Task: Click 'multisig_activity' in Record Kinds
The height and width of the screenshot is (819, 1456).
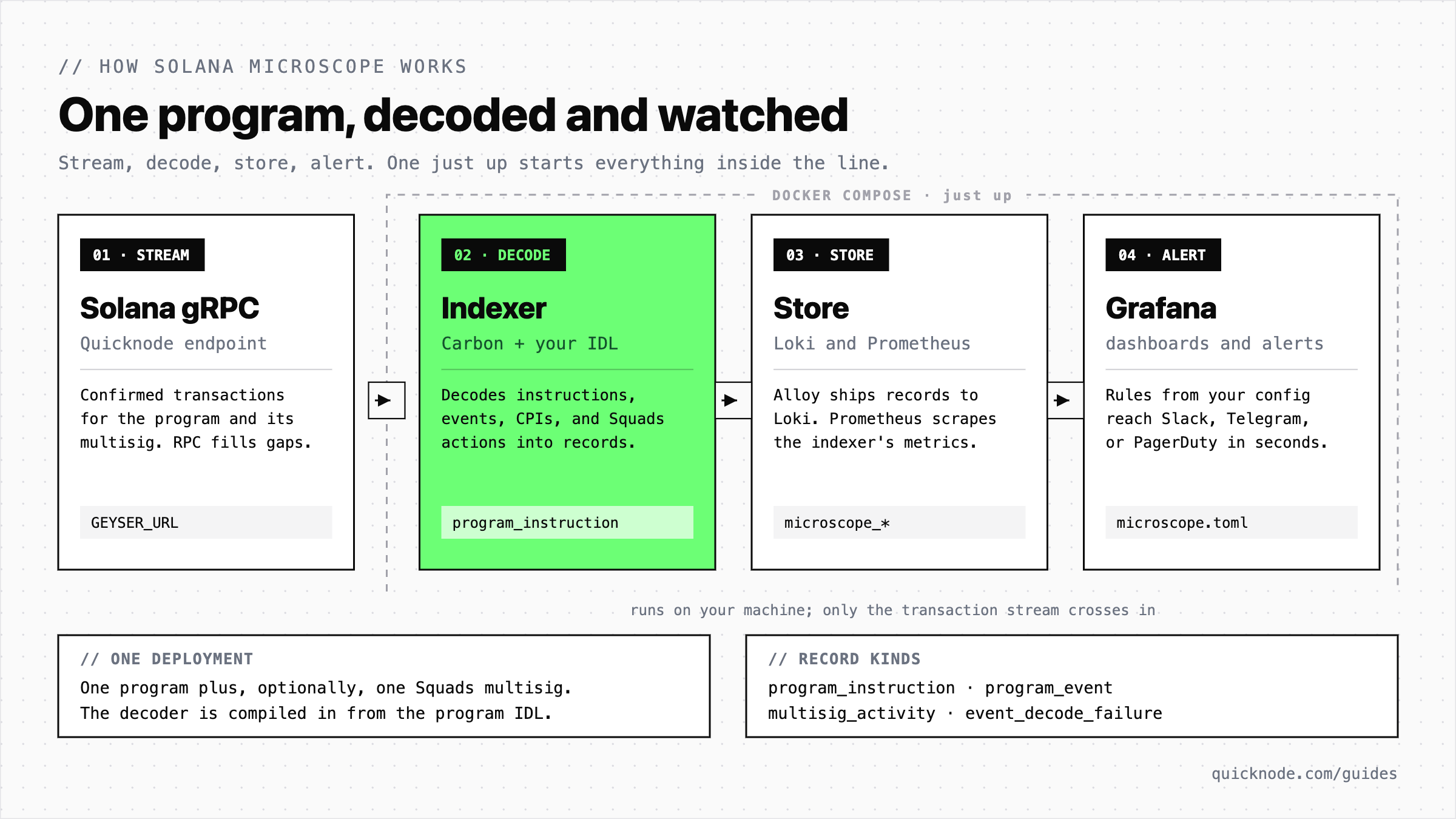Action: click(x=852, y=713)
